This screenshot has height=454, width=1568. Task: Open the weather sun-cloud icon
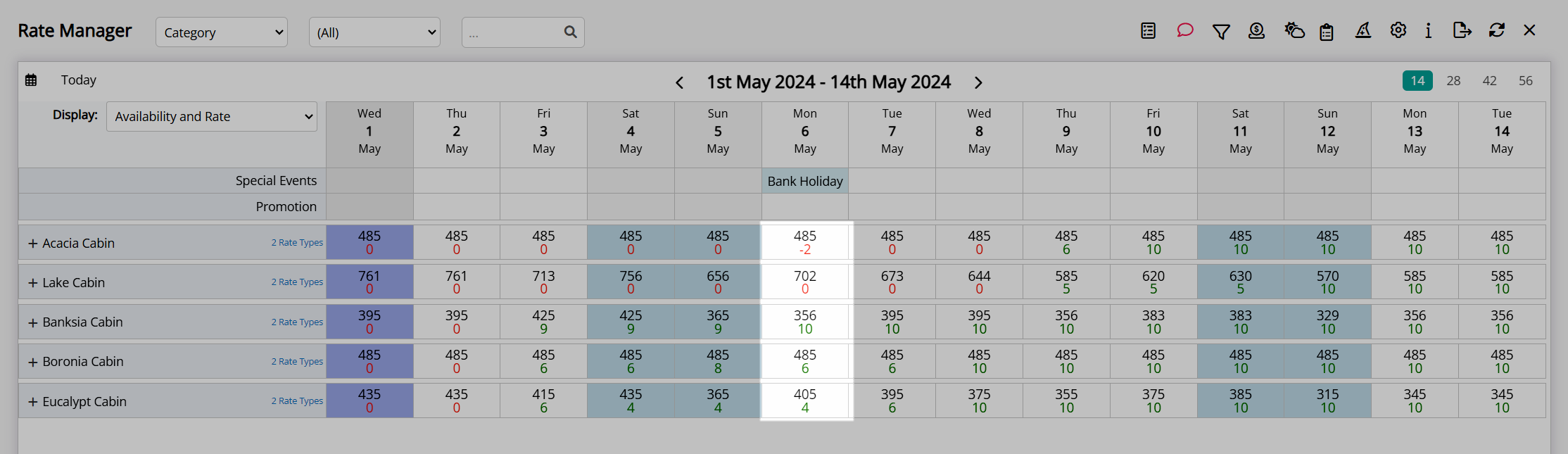pos(1294,30)
